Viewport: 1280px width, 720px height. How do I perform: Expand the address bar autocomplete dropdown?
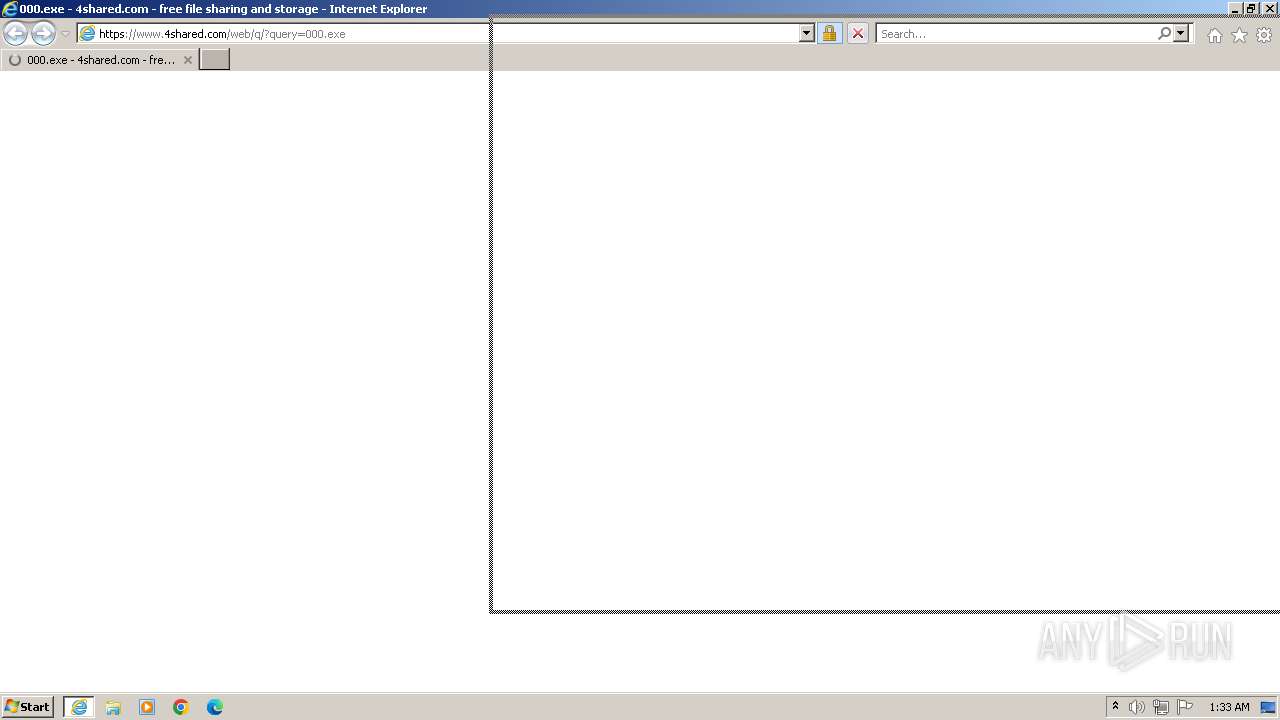807,34
